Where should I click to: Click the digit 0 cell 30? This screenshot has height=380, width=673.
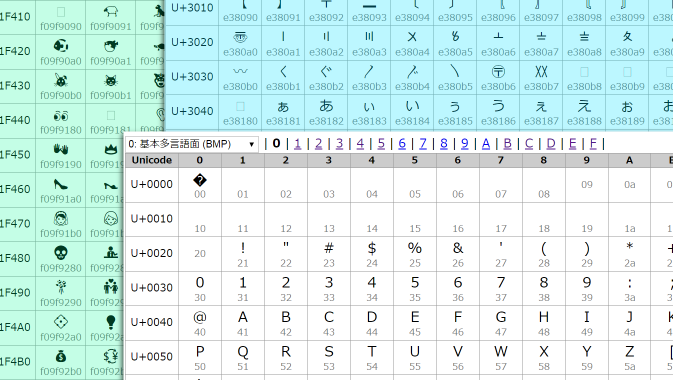tap(200, 289)
